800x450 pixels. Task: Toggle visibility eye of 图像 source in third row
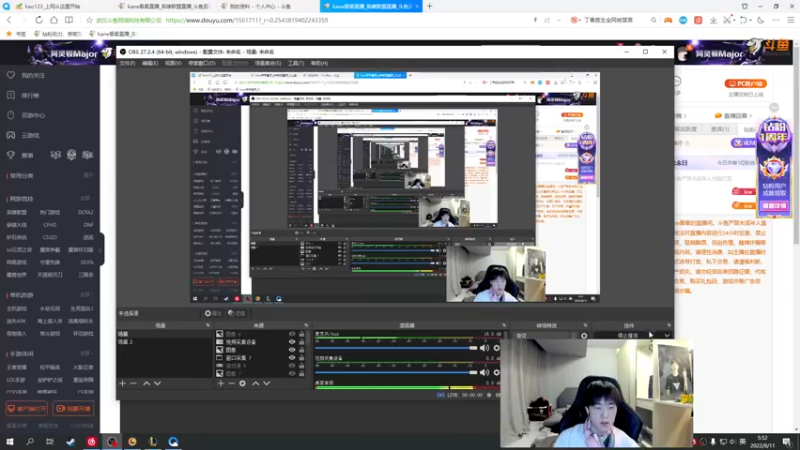[292, 350]
